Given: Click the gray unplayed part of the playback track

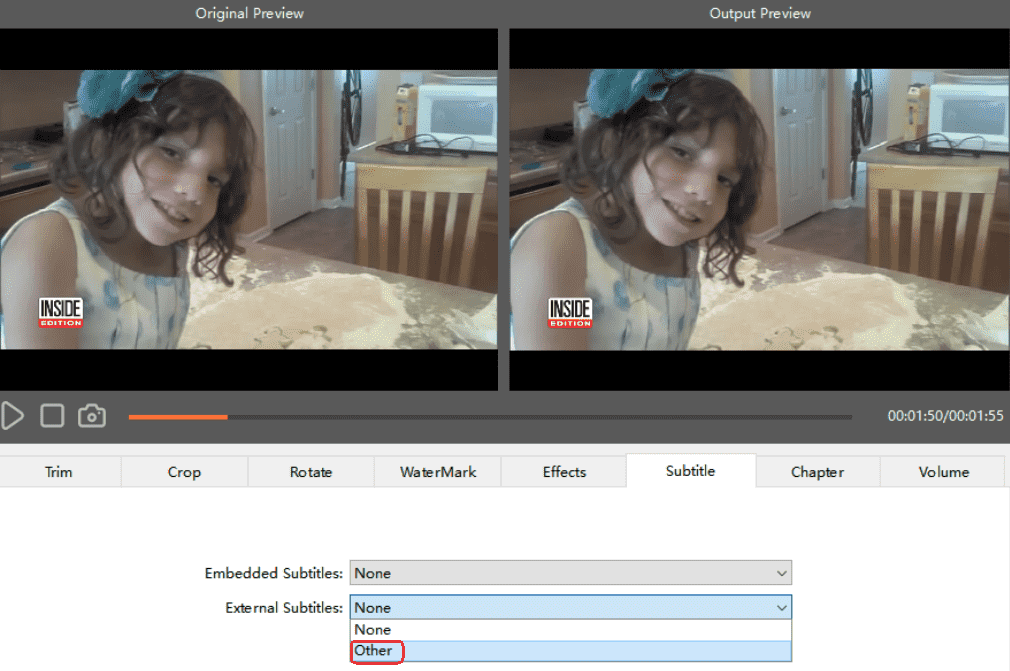Looking at the screenshot, I should pyautogui.click(x=540, y=417).
